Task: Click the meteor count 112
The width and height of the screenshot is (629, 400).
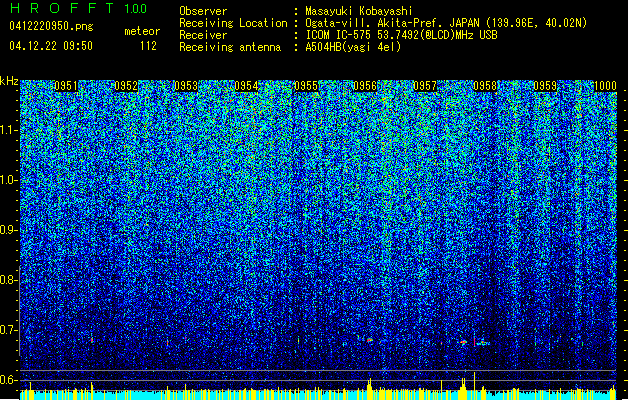Action: [x=148, y=46]
